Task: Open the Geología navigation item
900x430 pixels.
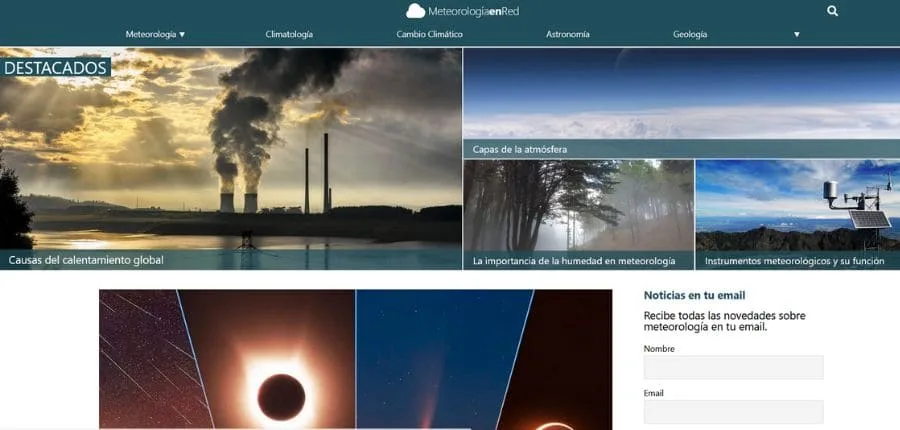Action: pyautogui.click(x=690, y=34)
